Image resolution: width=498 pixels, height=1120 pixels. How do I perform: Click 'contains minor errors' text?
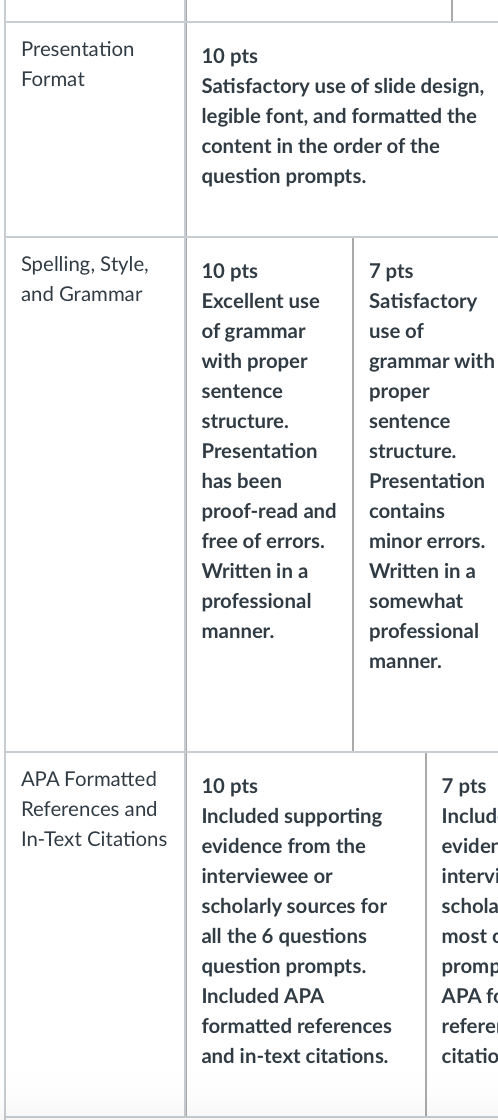coord(427,526)
